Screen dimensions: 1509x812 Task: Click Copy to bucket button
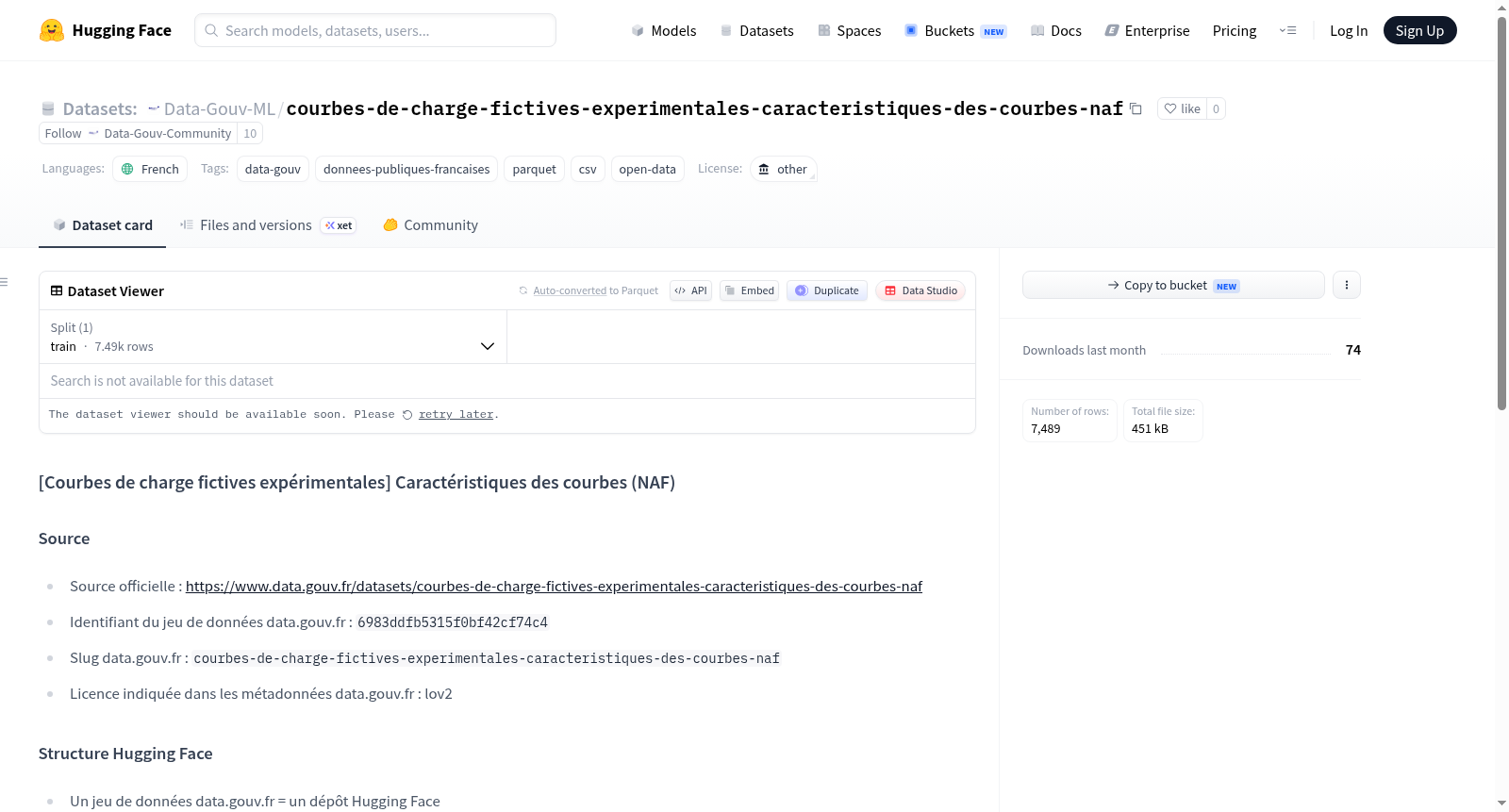point(1173,285)
